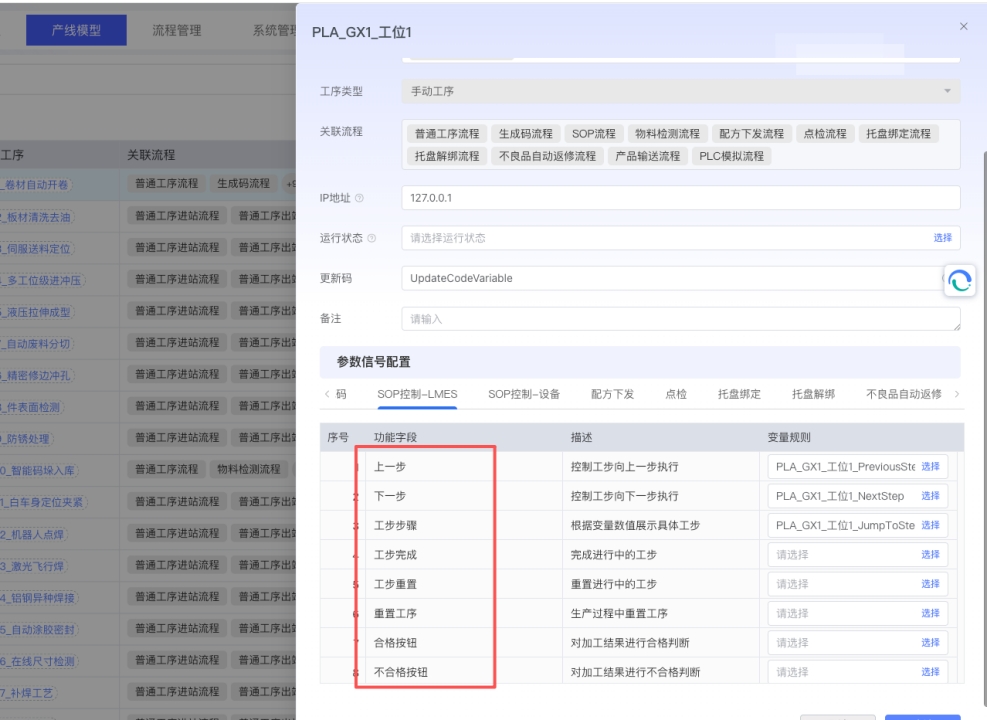Select the 产线模型 navigation button

[76, 30]
